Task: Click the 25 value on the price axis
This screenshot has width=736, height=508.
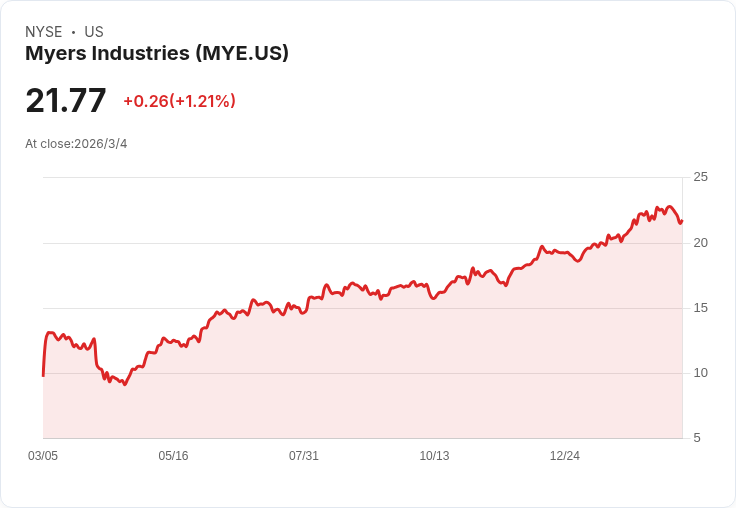Action: pos(700,177)
